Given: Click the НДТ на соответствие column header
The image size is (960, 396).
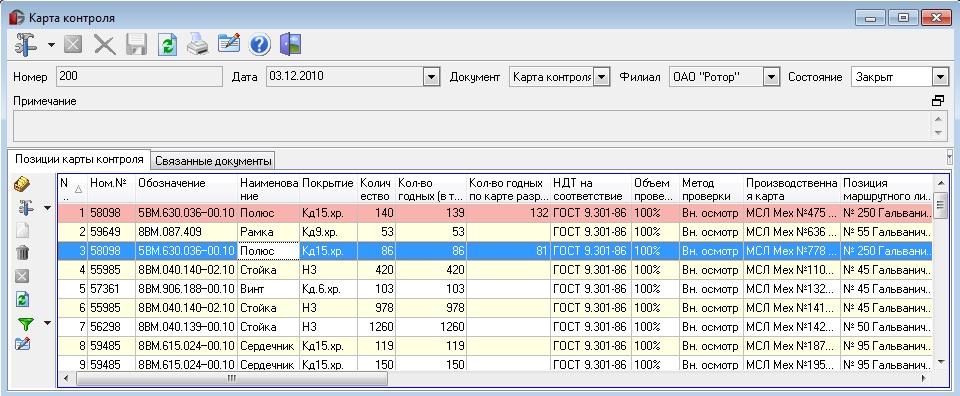Looking at the screenshot, I should (591, 189).
